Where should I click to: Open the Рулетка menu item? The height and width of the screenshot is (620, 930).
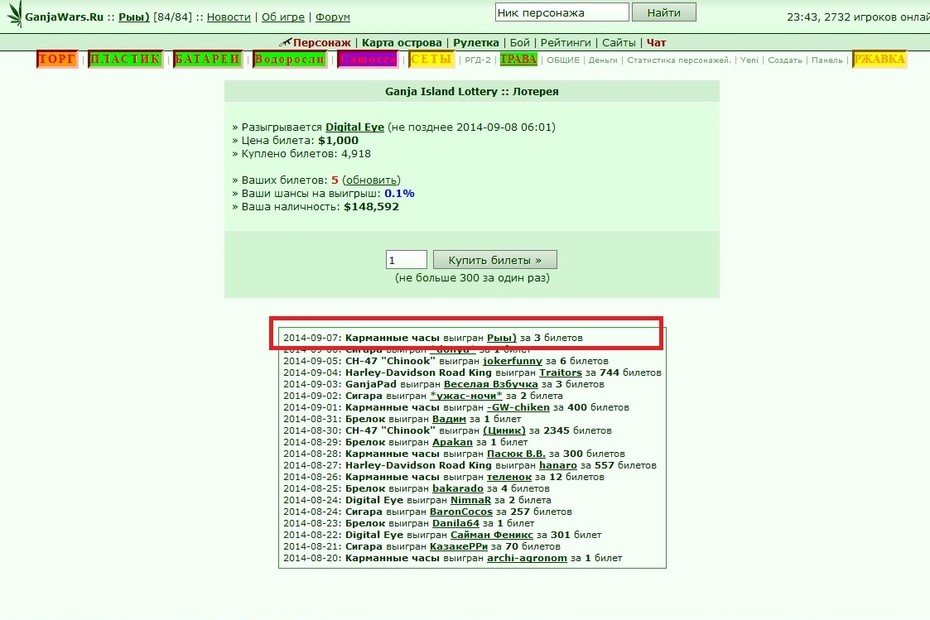click(x=476, y=43)
